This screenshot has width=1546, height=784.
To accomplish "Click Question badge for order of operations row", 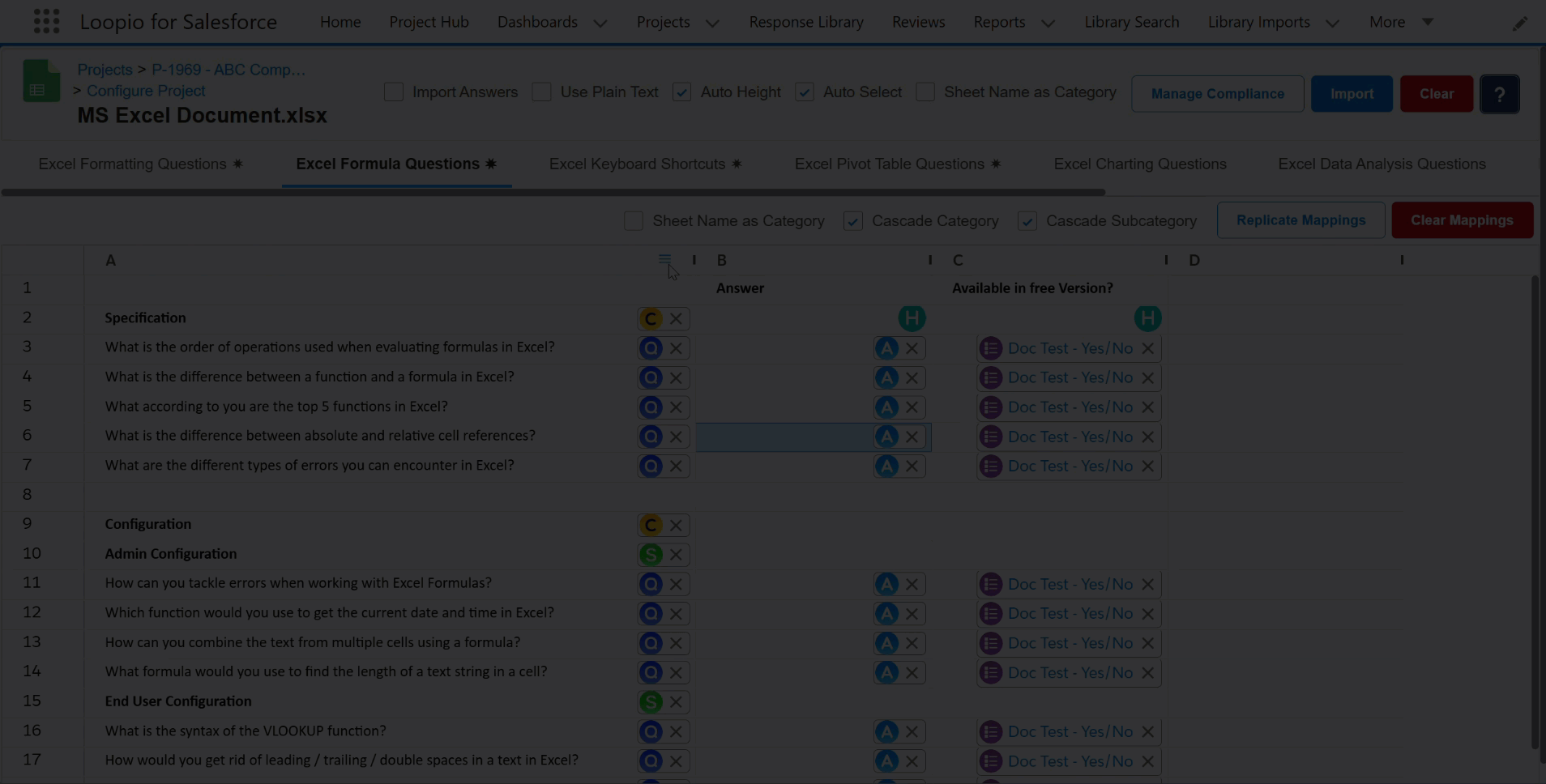I will 651,348.
